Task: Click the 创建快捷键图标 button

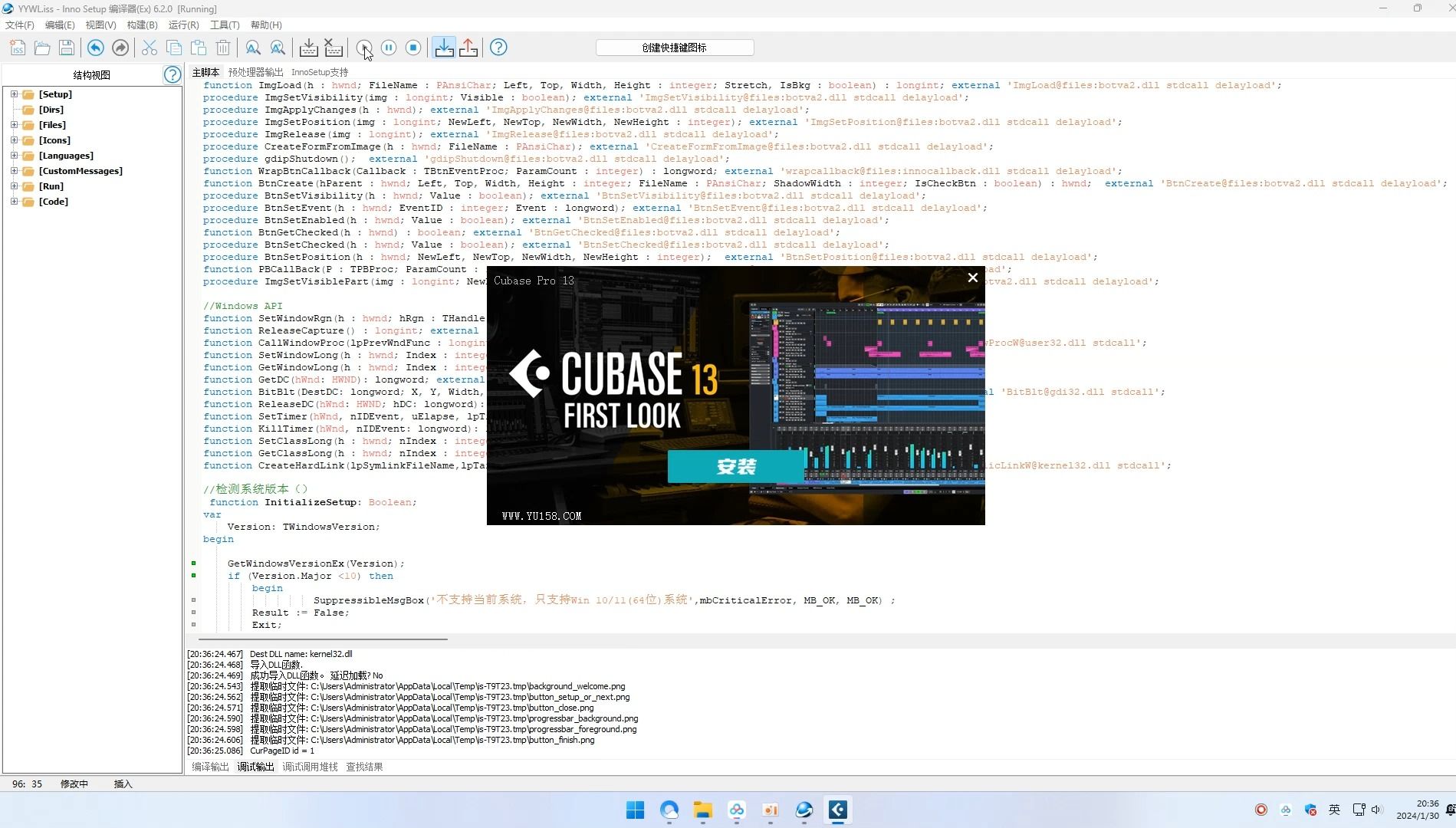Action: (x=675, y=48)
